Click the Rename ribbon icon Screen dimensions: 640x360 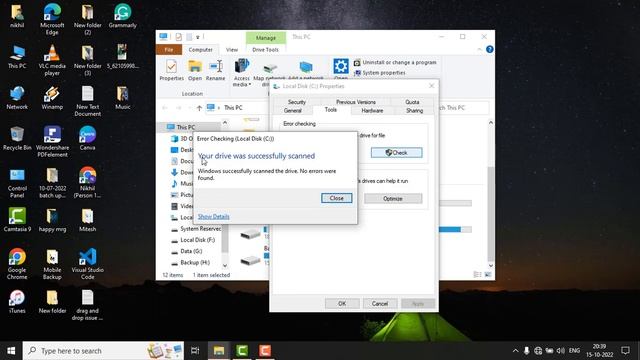216,70
